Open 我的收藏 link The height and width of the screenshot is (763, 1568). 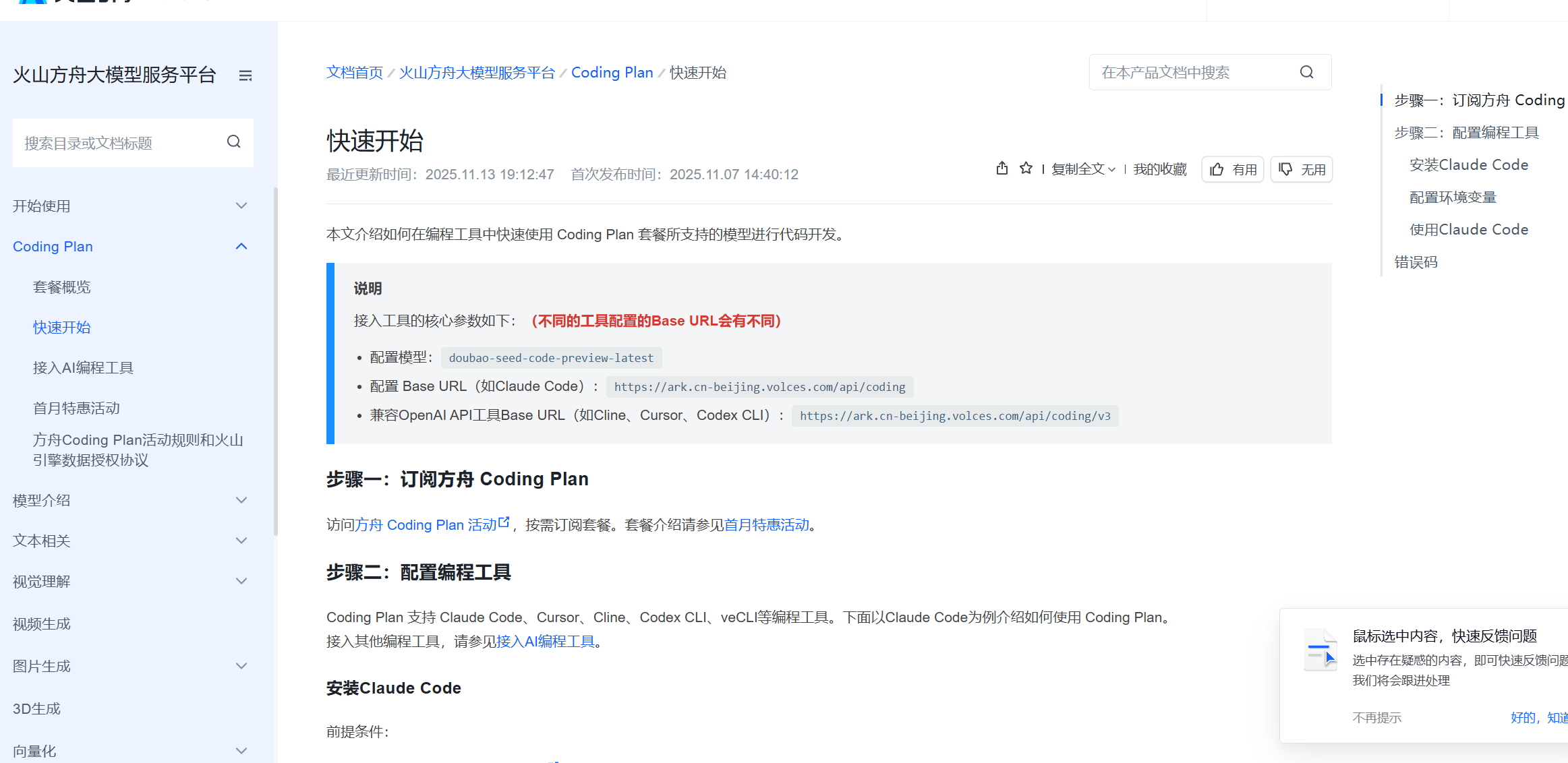(x=1160, y=169)
